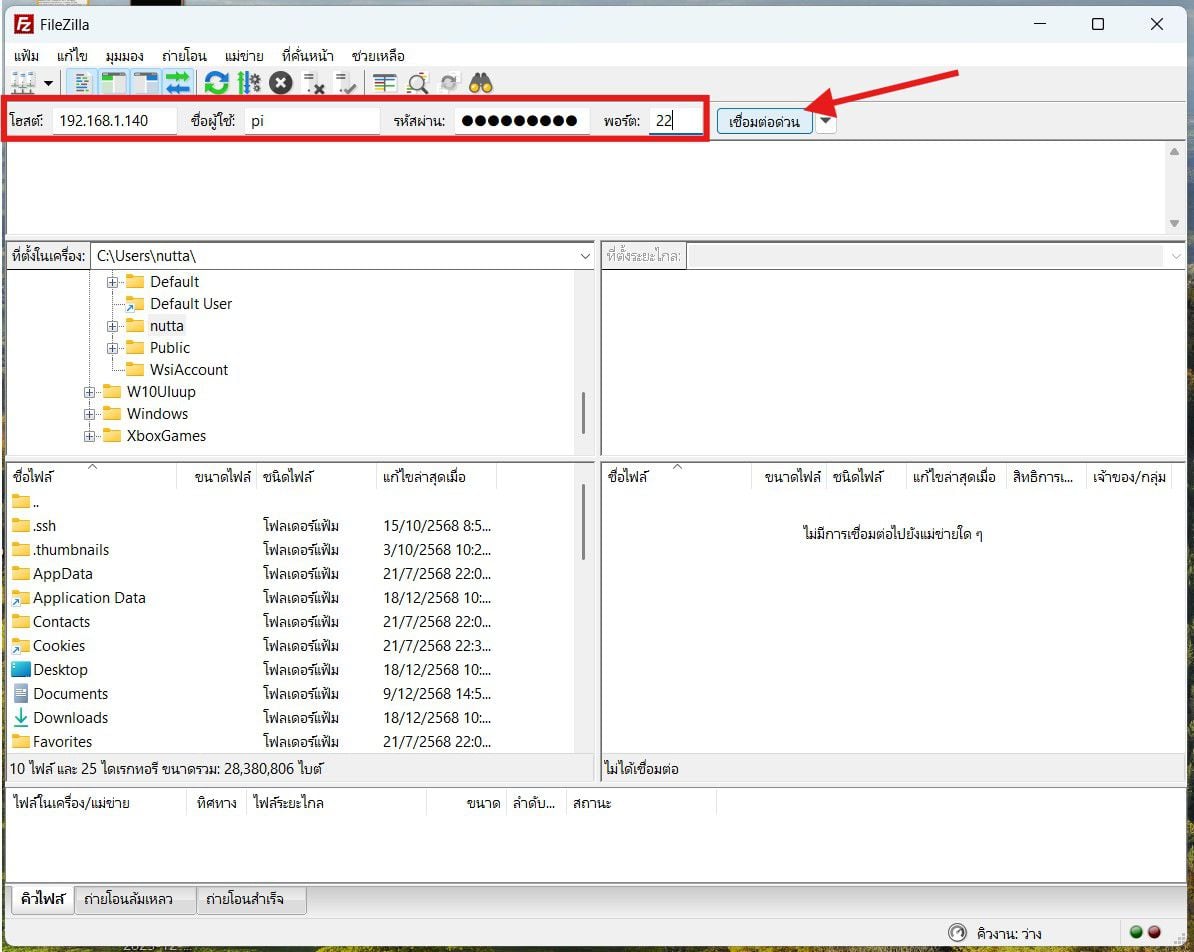
Task: Cancel the current operation icon
Action: coord(281,82)
